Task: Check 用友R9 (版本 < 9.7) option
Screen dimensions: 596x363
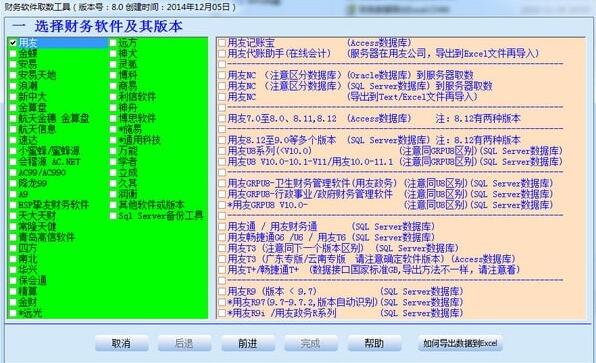Action: coord(222,292)
